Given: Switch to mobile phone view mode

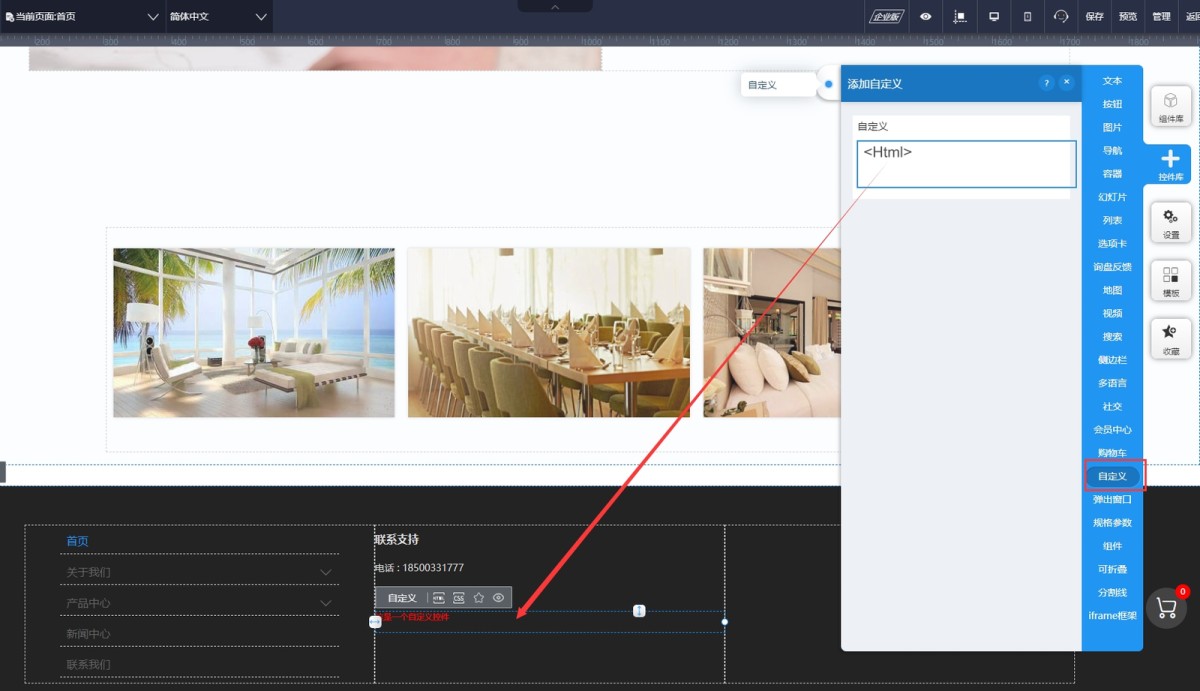Looking at the screenshot, I should point(1027,16).
